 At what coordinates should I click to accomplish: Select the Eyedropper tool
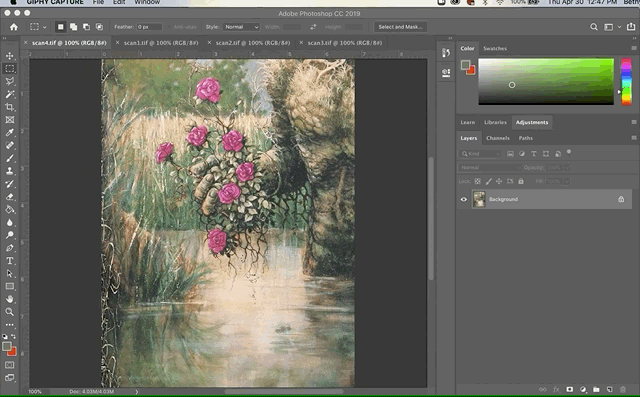(x=9, y=133)
